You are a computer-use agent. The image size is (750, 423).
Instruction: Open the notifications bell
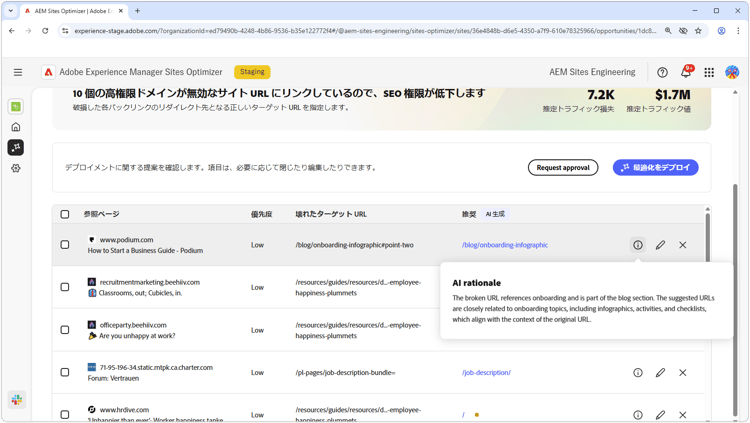685,72
